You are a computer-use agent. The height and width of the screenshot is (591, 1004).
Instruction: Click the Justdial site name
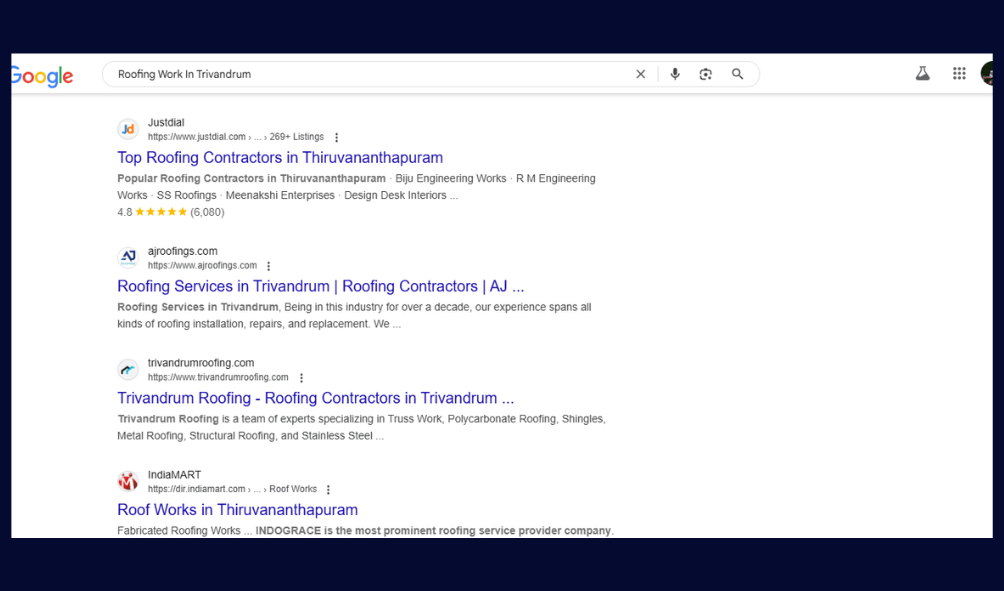(x=166, y=122)
